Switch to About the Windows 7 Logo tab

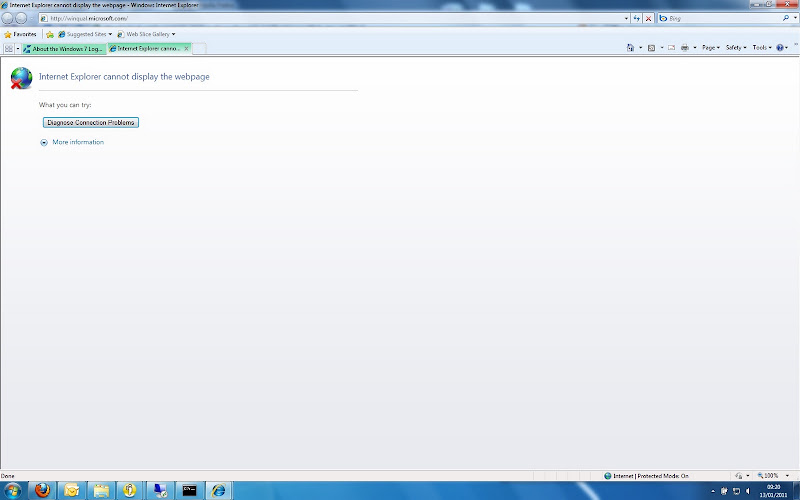[x=64, y=48]
